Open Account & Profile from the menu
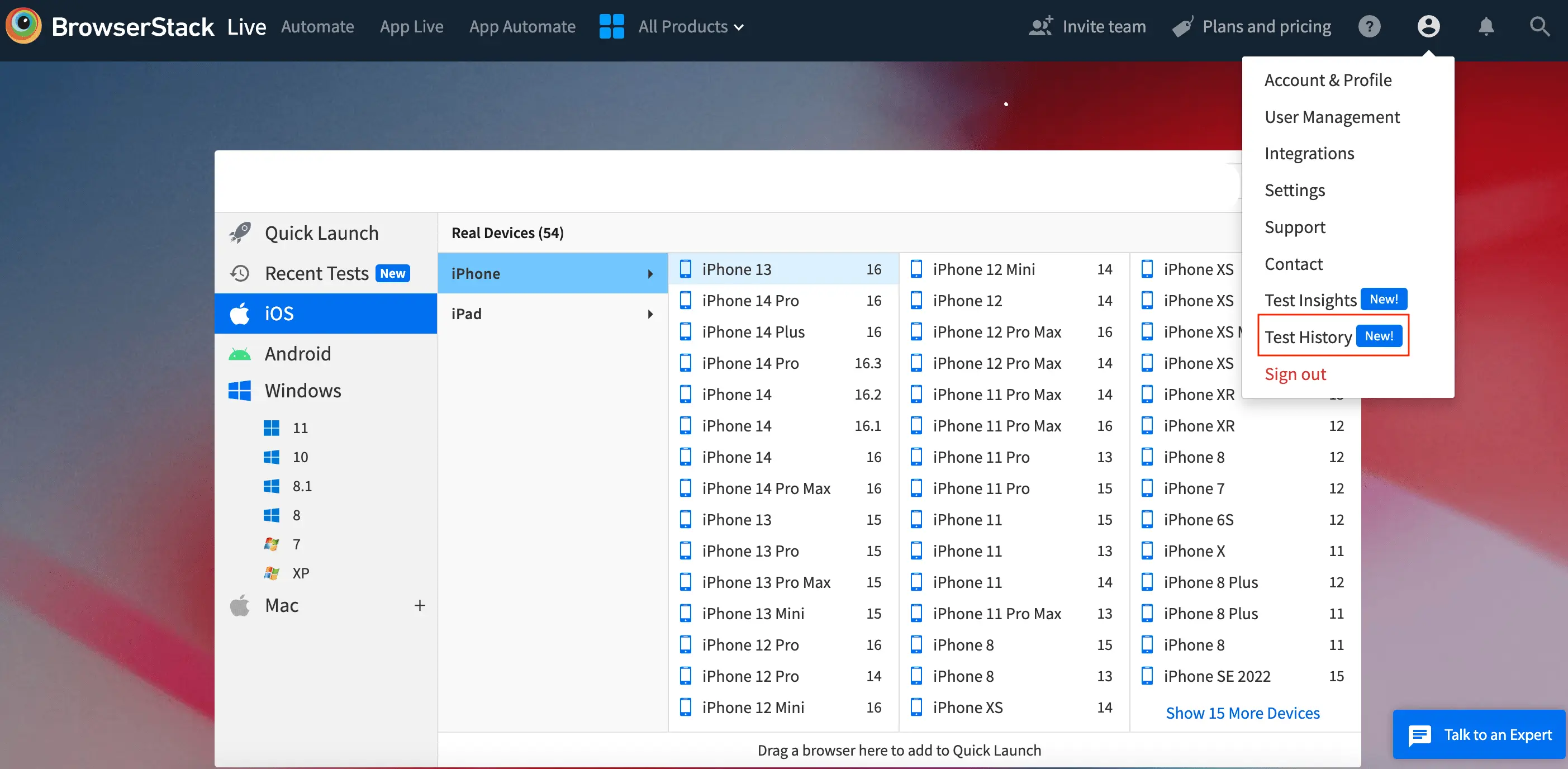 click(x=1328, y=80)
